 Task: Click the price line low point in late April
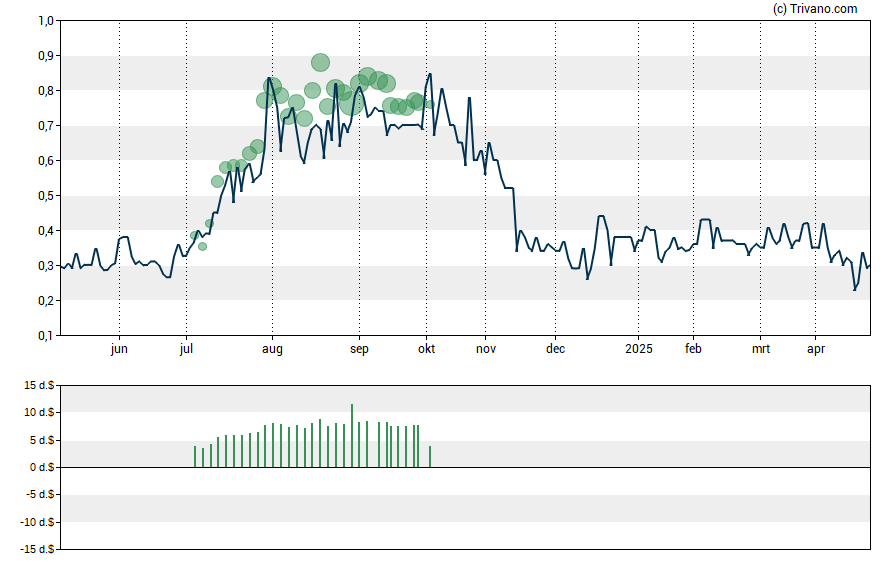(x=855, y=290)
